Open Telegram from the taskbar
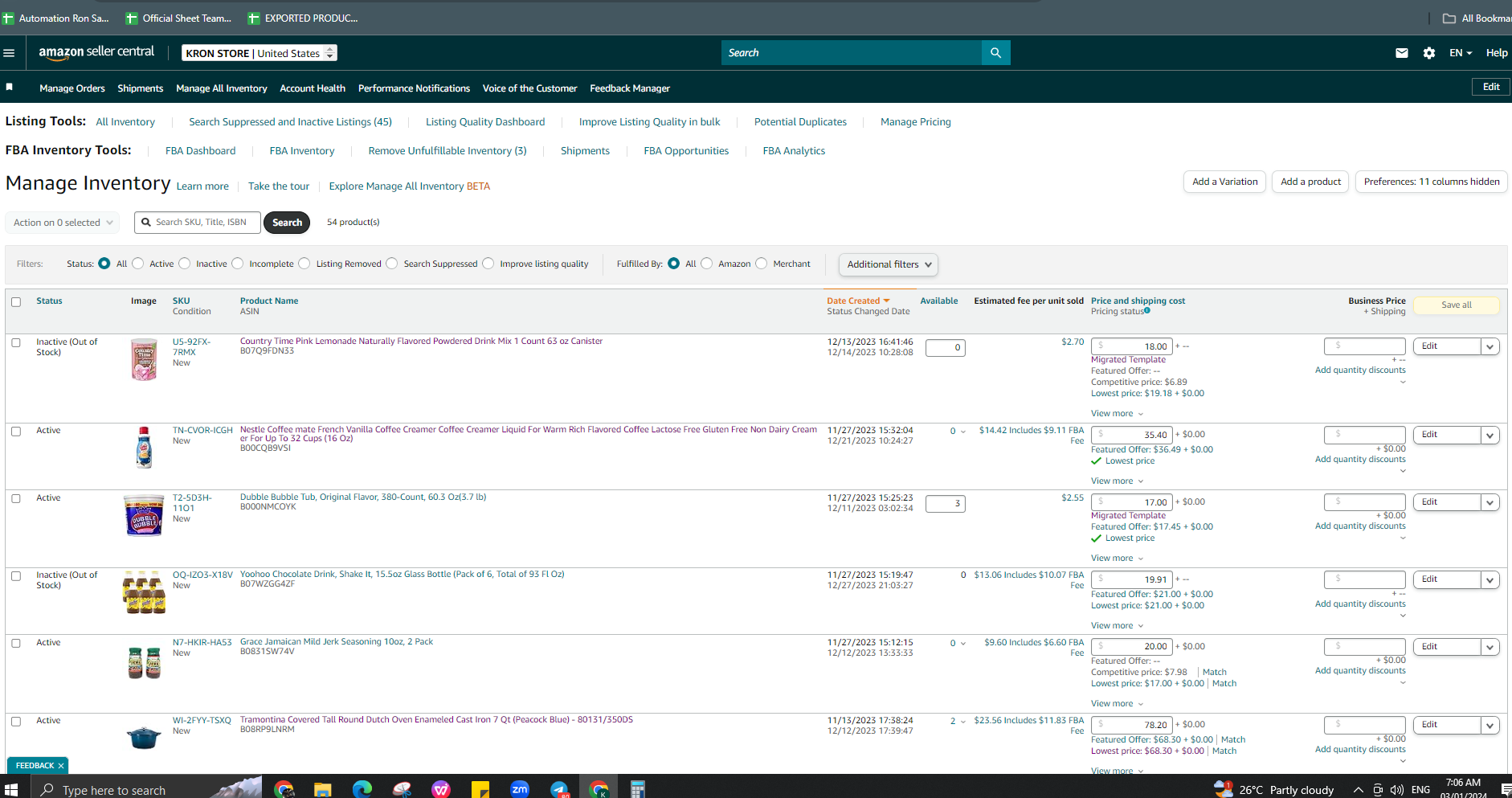This screenshot has width=1512, height=798. [x=559, y=790]
